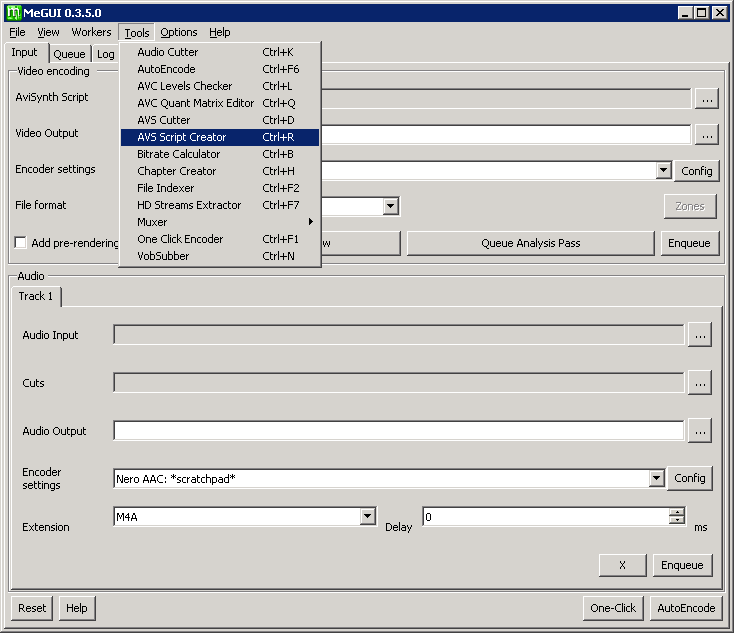Viewport: 734px width, 633px height.
Task: Open the audio encoder Config dialog
Action: click(x=689, y=478)
